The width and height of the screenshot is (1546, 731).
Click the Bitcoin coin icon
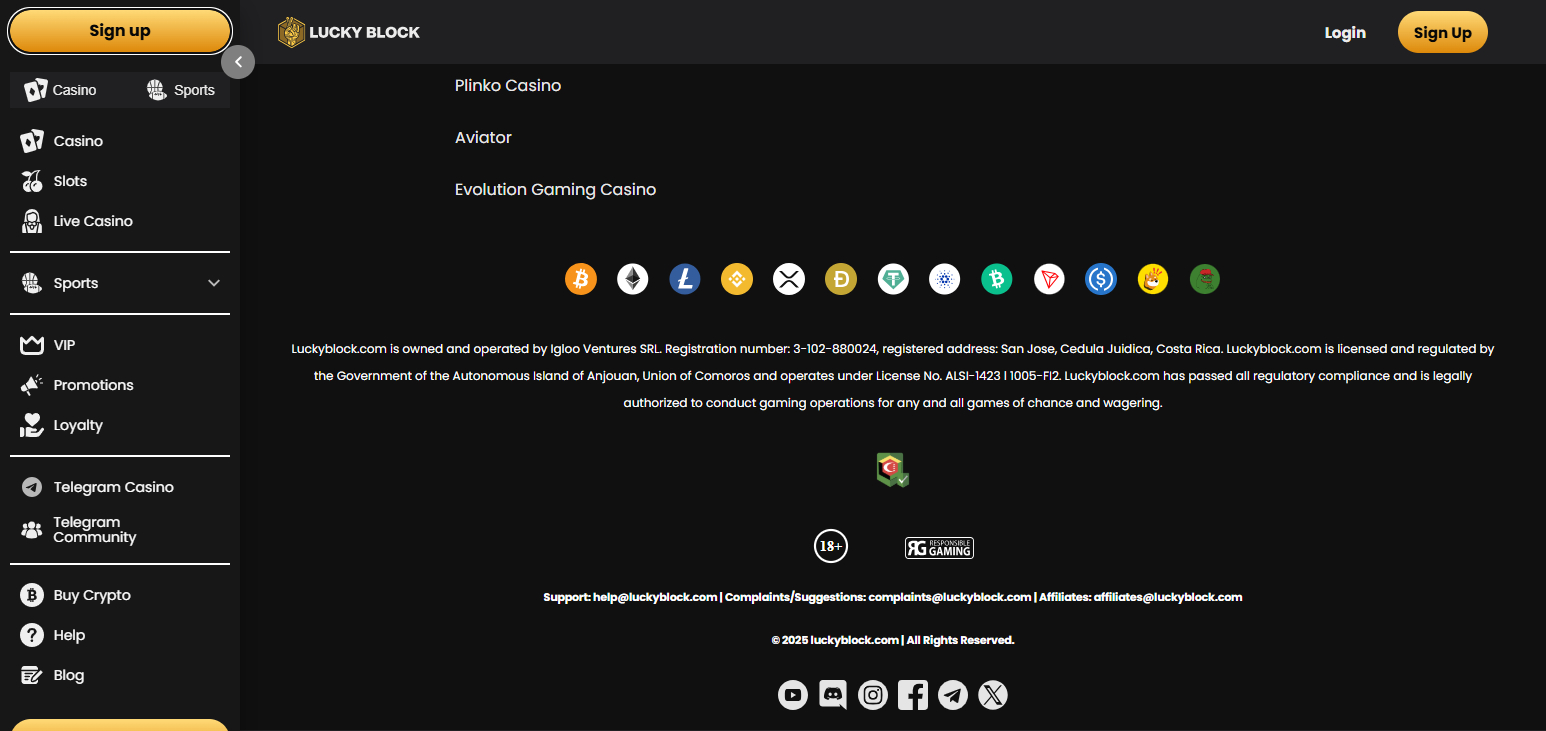pyautogui.click(x=581, y=279)
